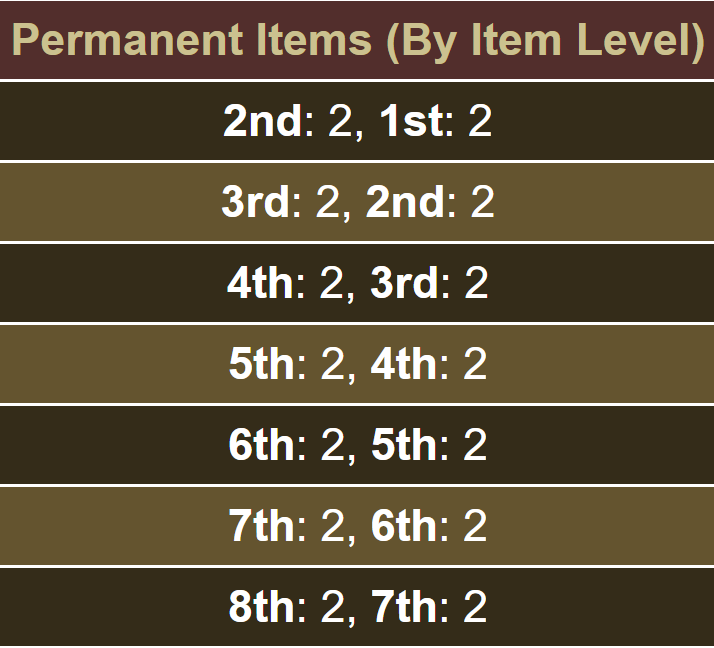This screenshot has height=648, width=714.
Task: Click "4th" in the row starting with 5th
Action: tap(404, 365)
